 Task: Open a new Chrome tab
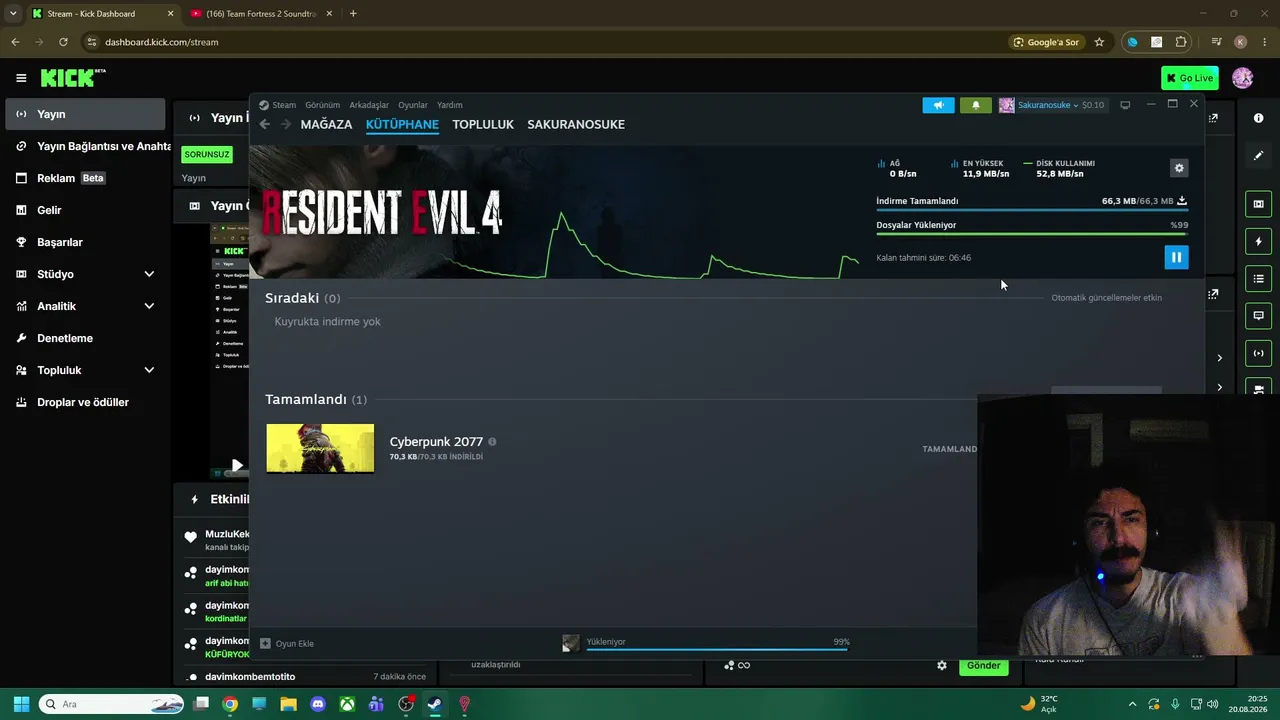353,14
